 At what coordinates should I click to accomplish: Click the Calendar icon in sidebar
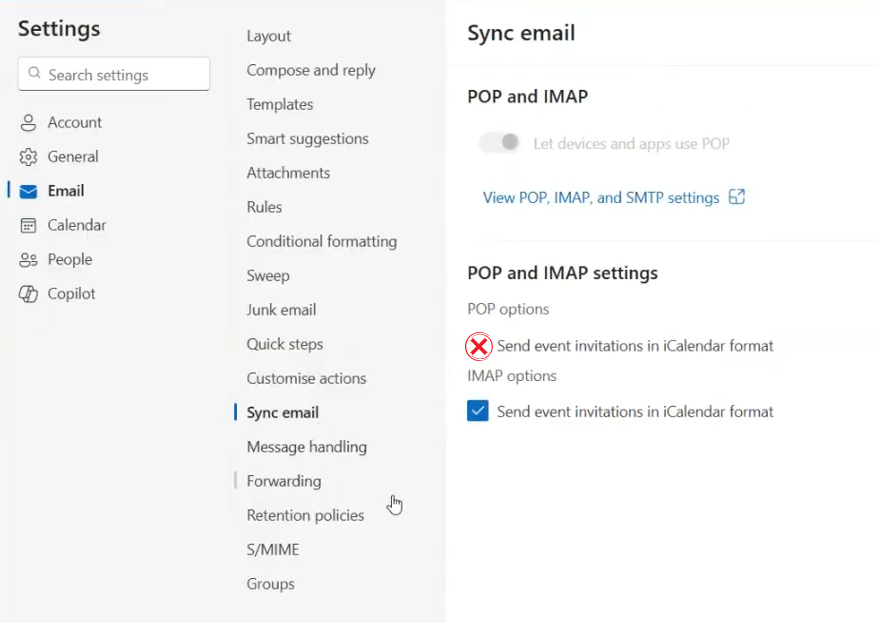(28, 225)
